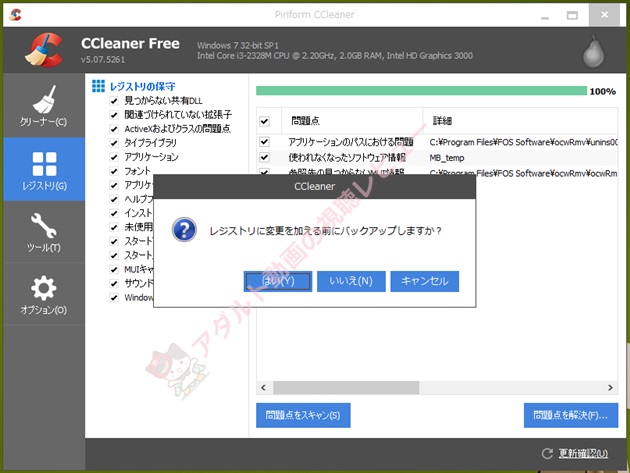Screen dimensions: 630x473
Task: Maximize the CCleaner window
Action: 572,15
